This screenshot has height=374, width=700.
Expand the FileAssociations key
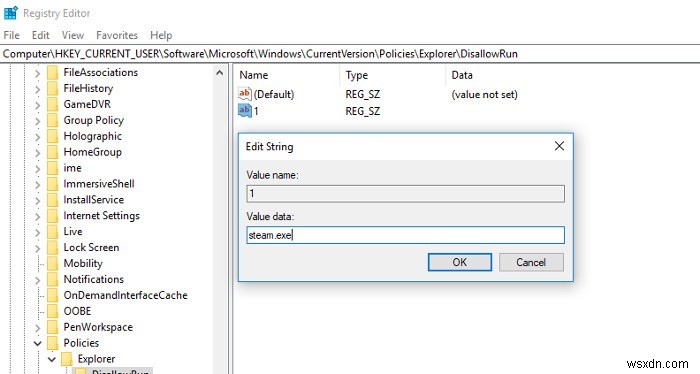[x=38, y=73]
